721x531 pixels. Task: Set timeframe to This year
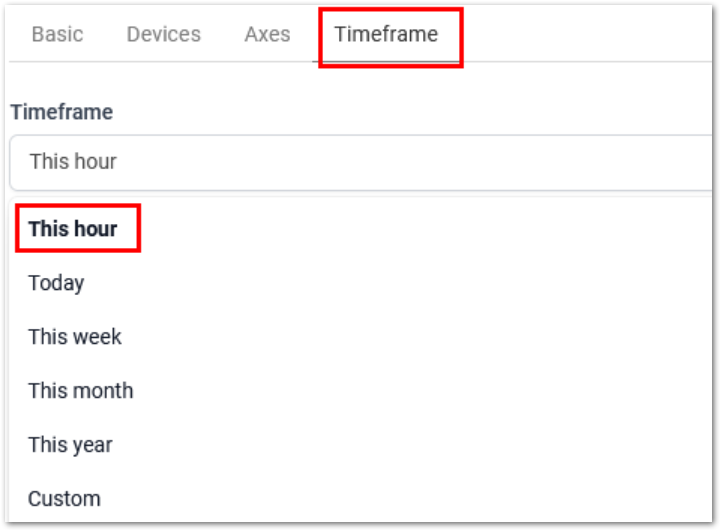click(70, 445)
